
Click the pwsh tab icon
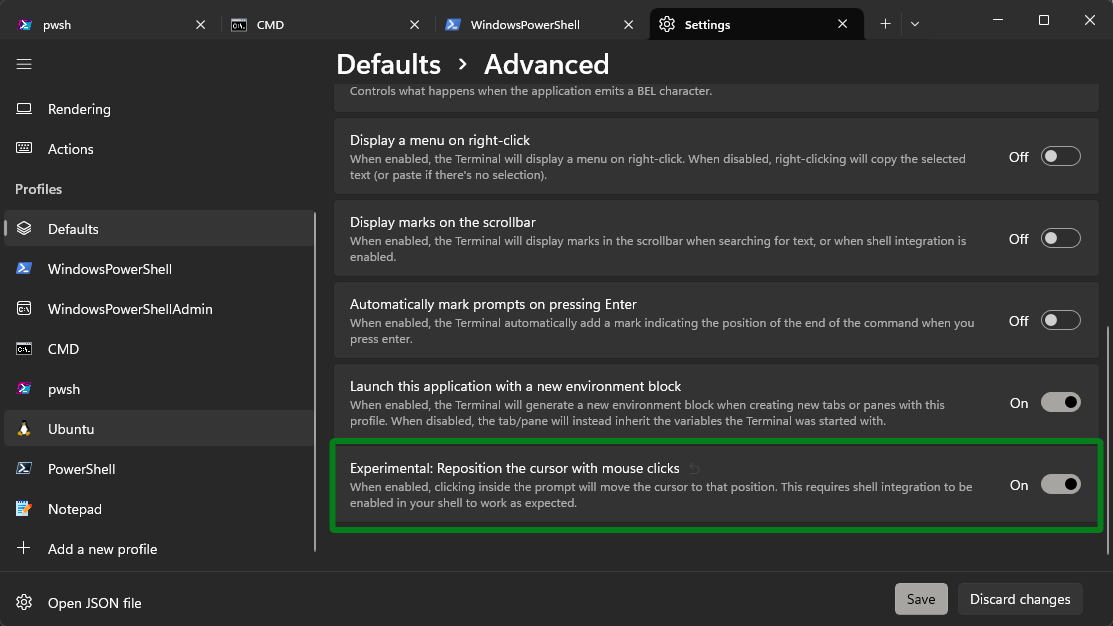click(25, 25)
